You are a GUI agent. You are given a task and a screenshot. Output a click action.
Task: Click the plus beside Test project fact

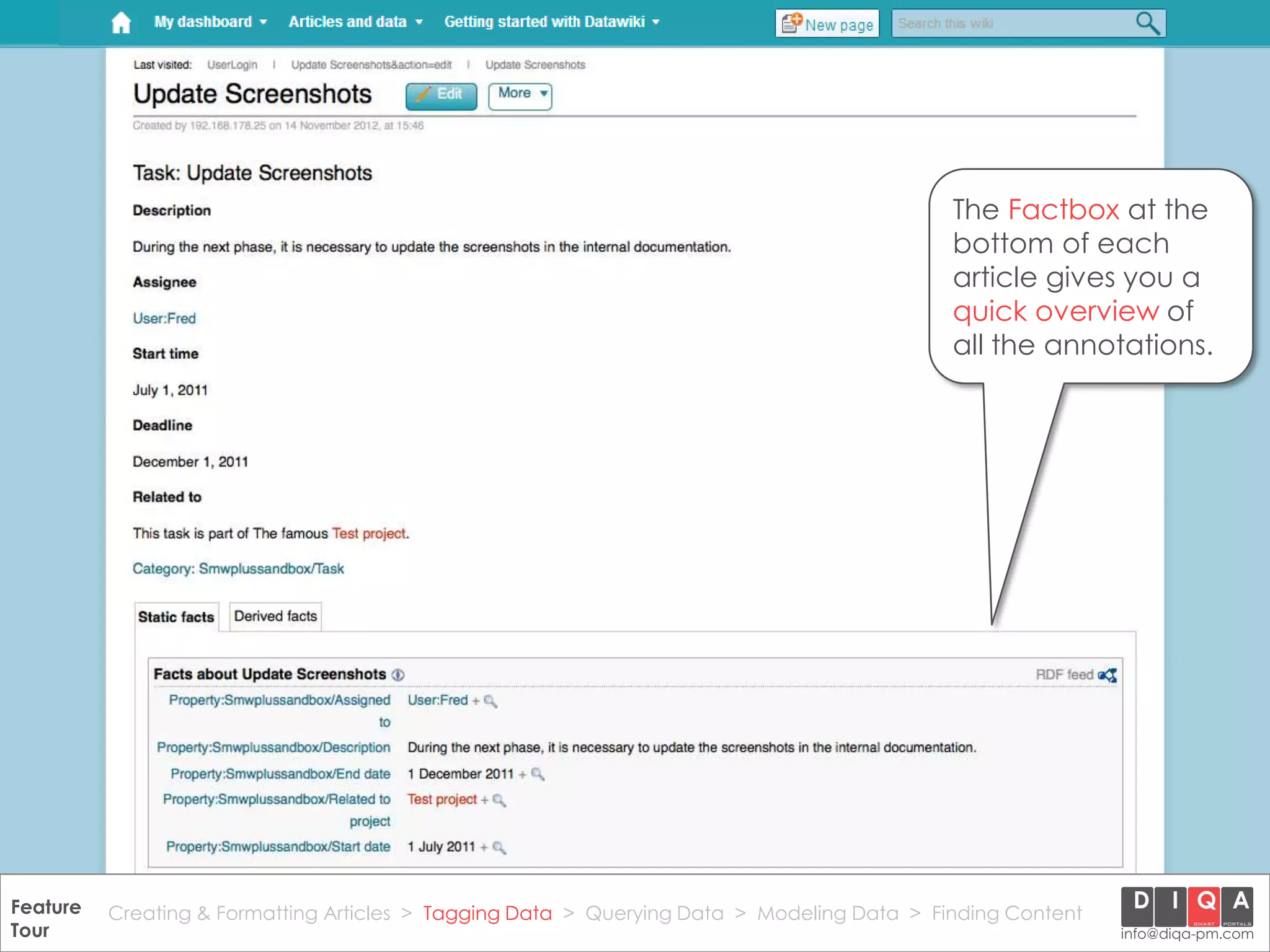[x=484, y=800]
